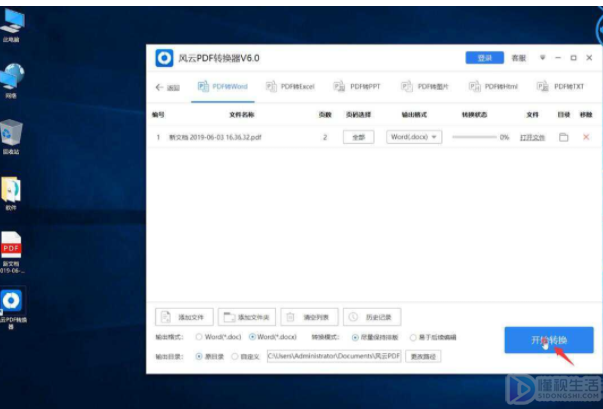Open the 网络 desktop icon
This screenshot has width=603, height=409.
click(x=12, y=80)
